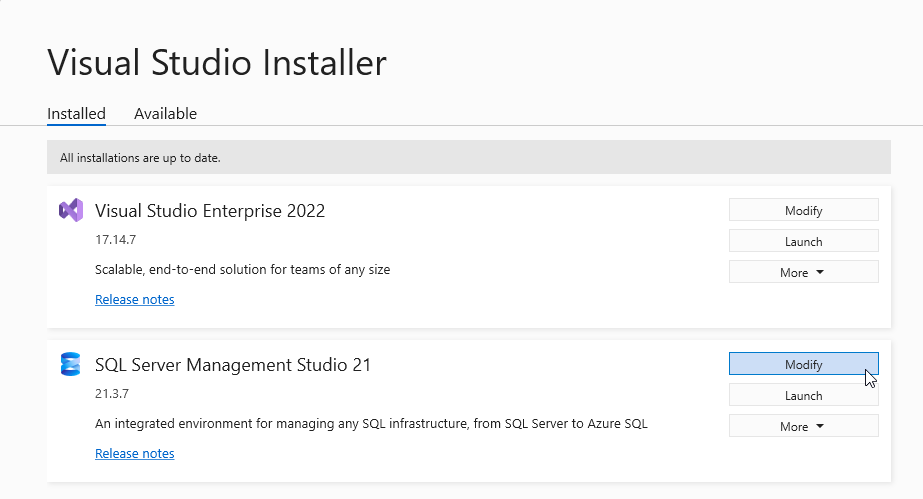
Task: Select the Visual Studio Enterprise 2022 product title
Action: (x=209, y=211)
